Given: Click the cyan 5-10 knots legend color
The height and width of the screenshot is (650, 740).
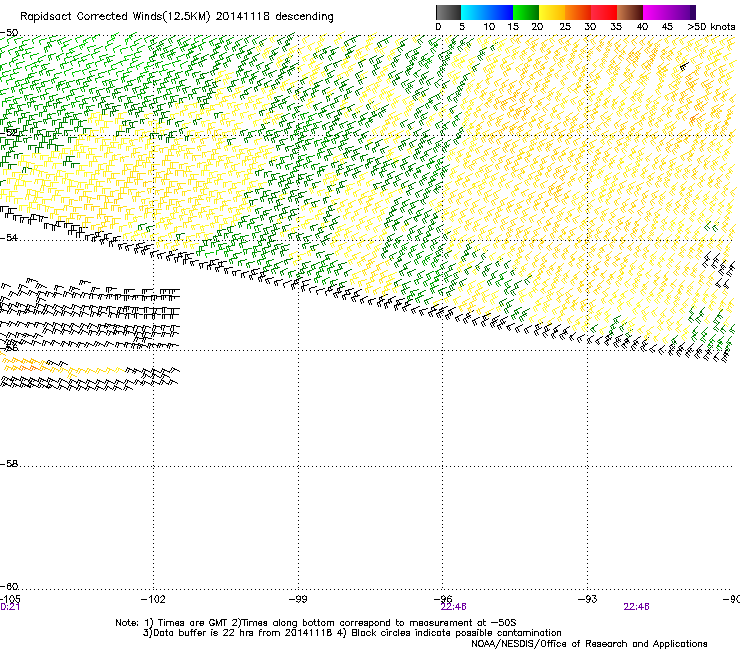Looking at the screenshot, I should pos(474,12).
